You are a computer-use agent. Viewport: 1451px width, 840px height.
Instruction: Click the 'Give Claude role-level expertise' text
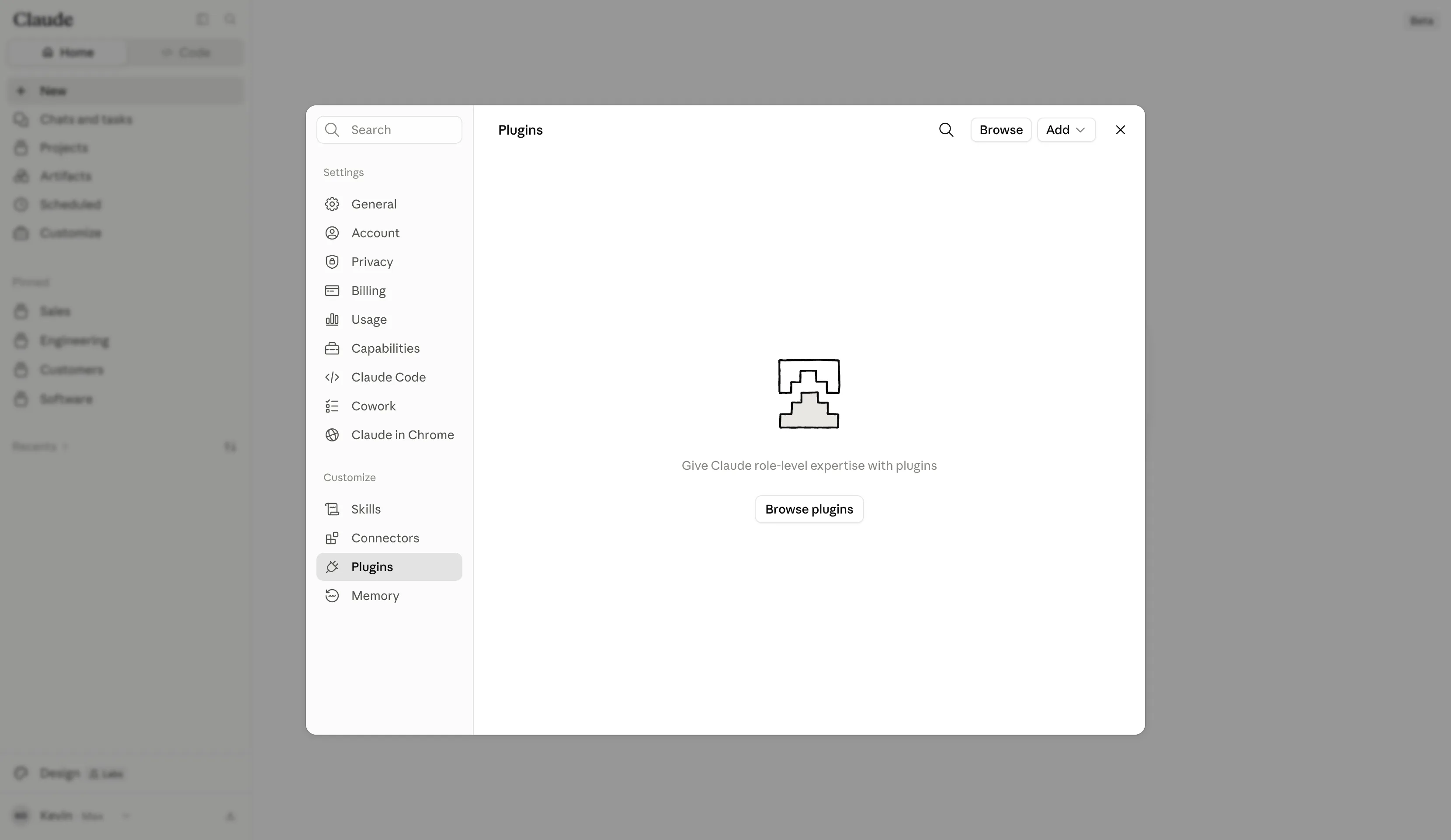(x=809, y=465)
